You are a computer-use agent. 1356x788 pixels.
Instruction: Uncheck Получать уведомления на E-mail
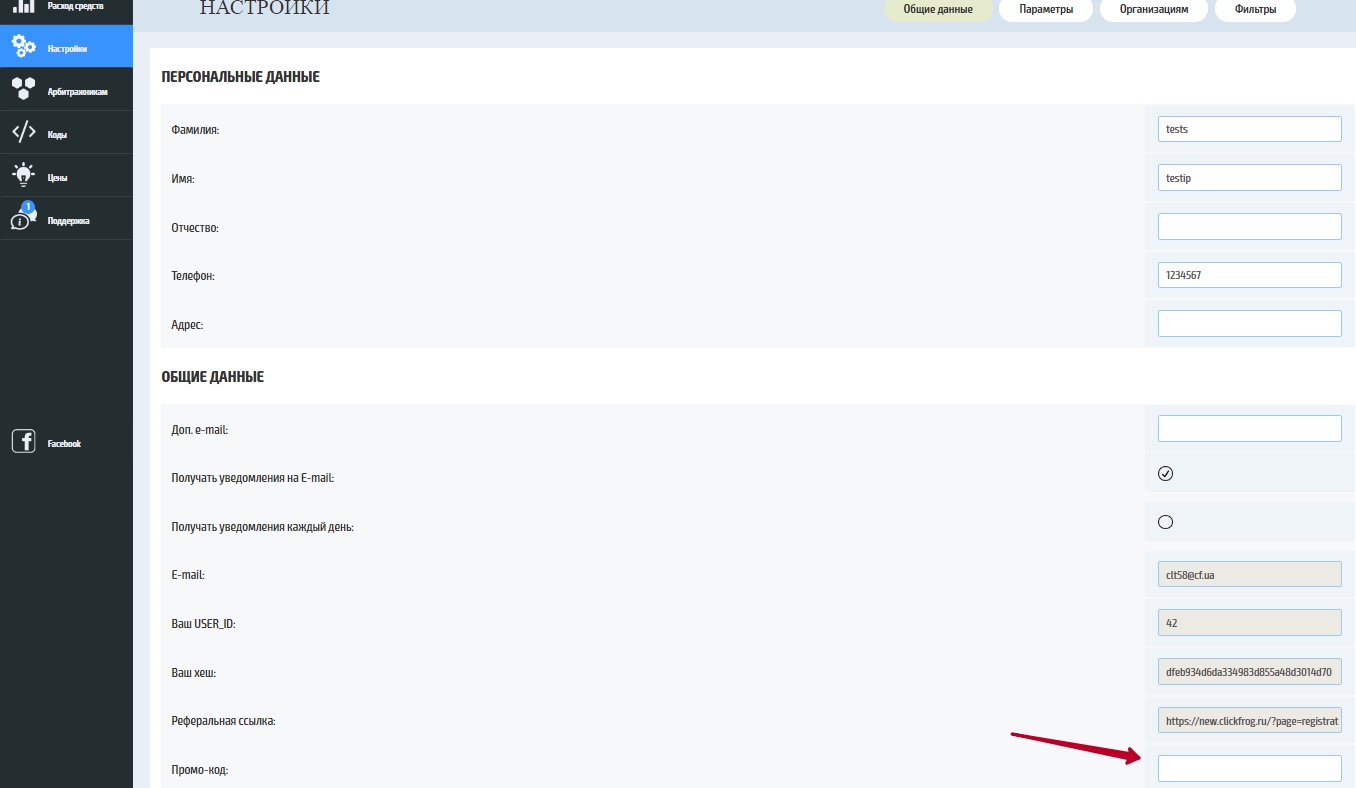(1165, 474)
